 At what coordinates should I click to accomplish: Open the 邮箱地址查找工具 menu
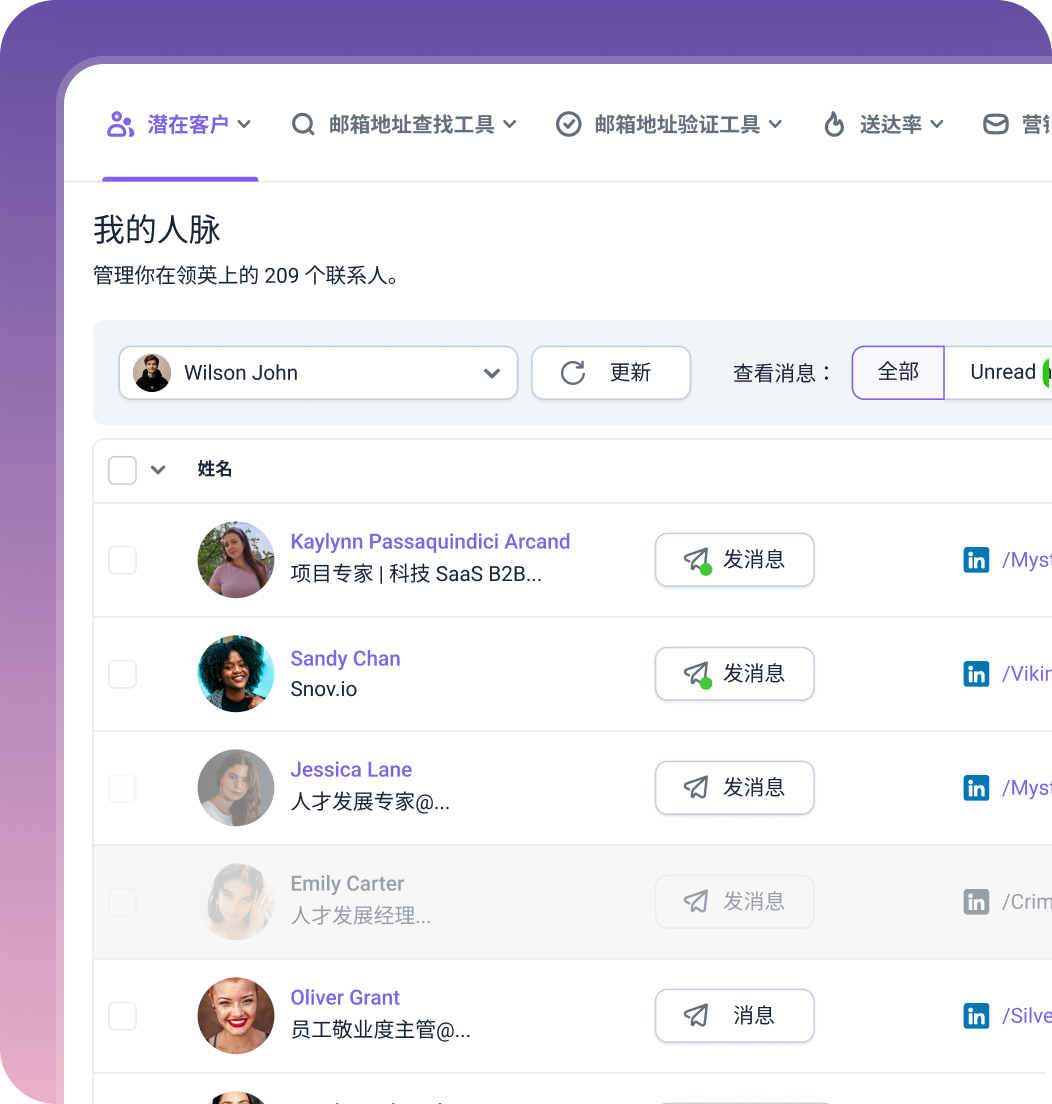click(x=404, y=125)
